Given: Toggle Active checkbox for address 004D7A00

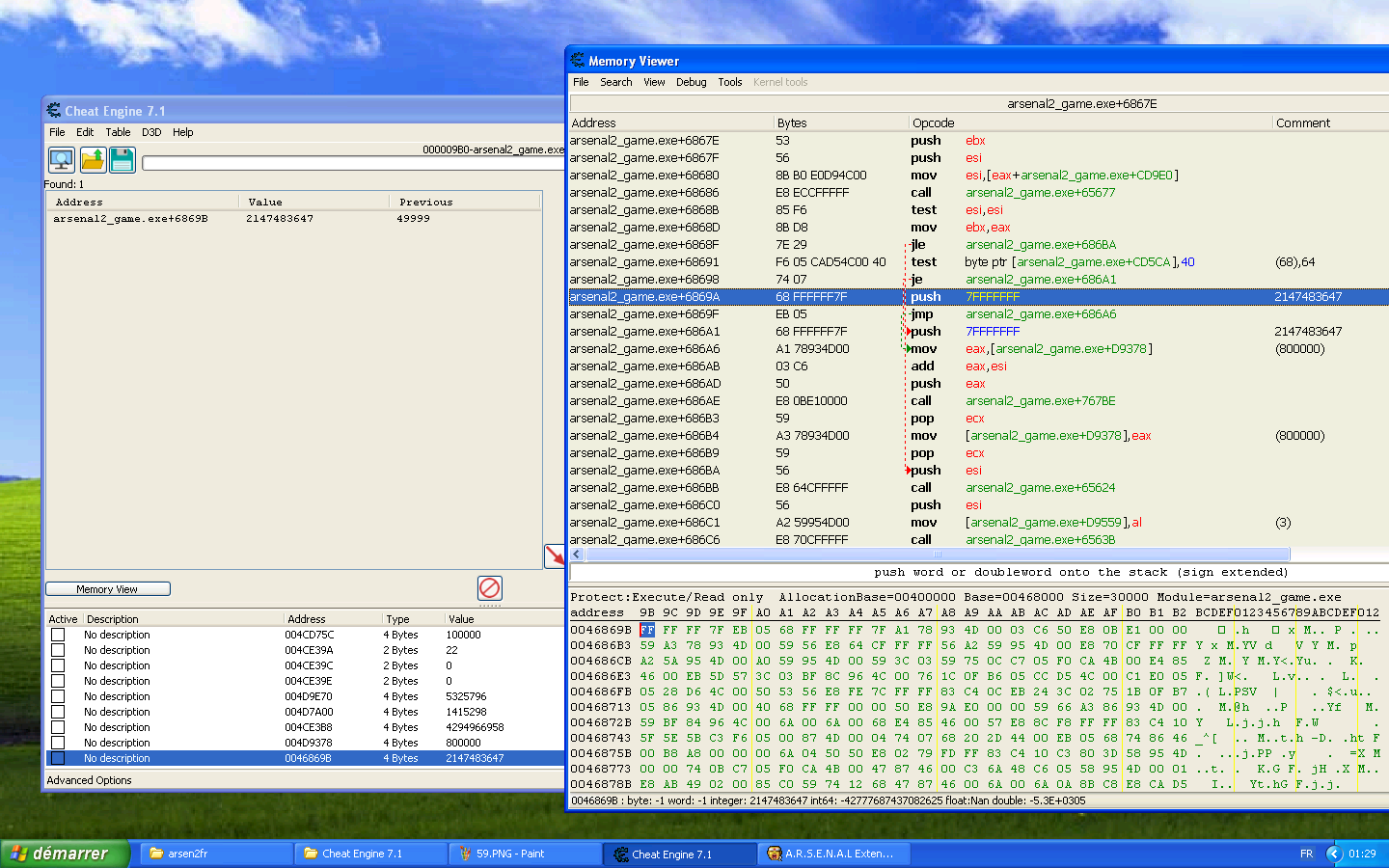Looking at the screenshot, I should tap(58, 712).
